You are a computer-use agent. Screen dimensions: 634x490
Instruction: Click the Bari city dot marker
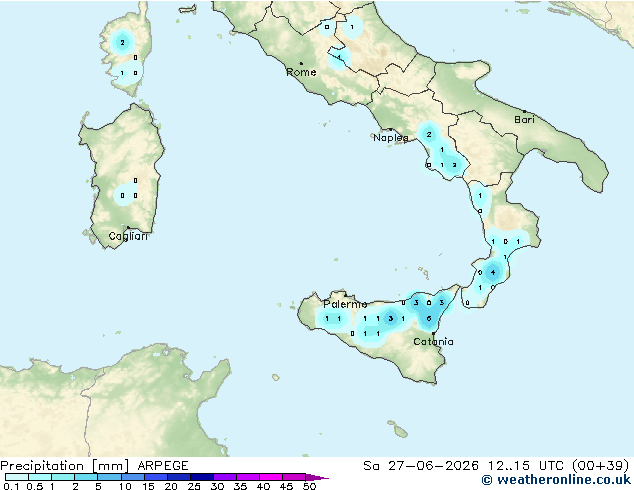[x=524, y=111]
